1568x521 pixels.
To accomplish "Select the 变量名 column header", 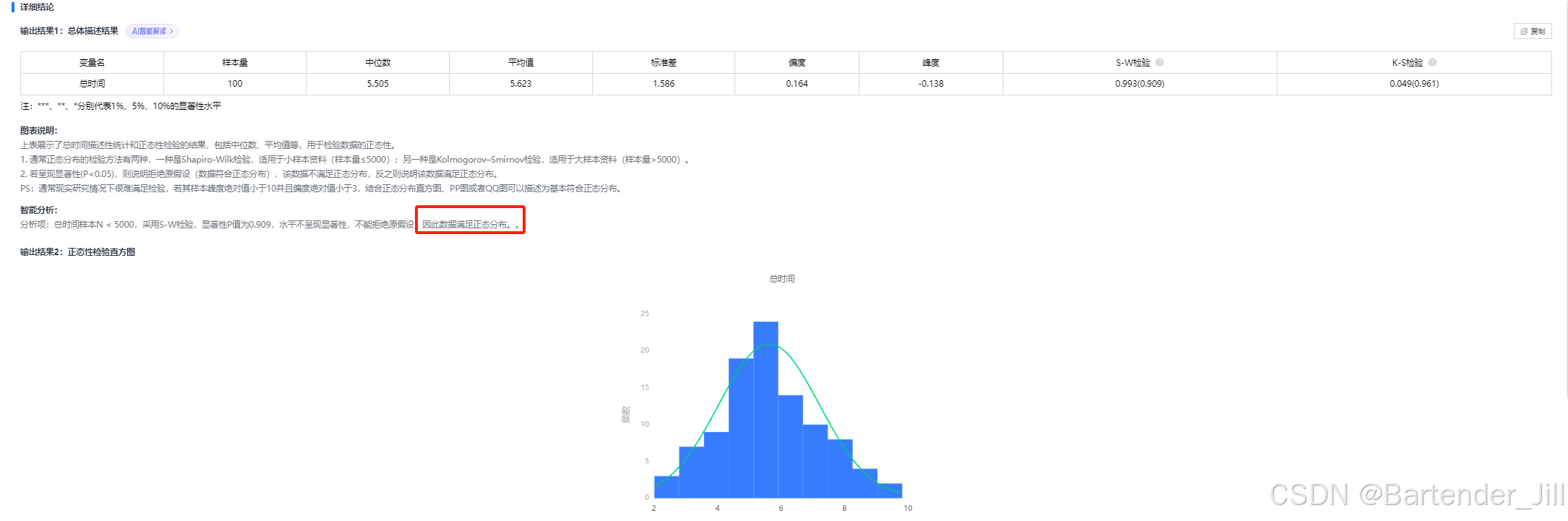I will coord(92,63).
